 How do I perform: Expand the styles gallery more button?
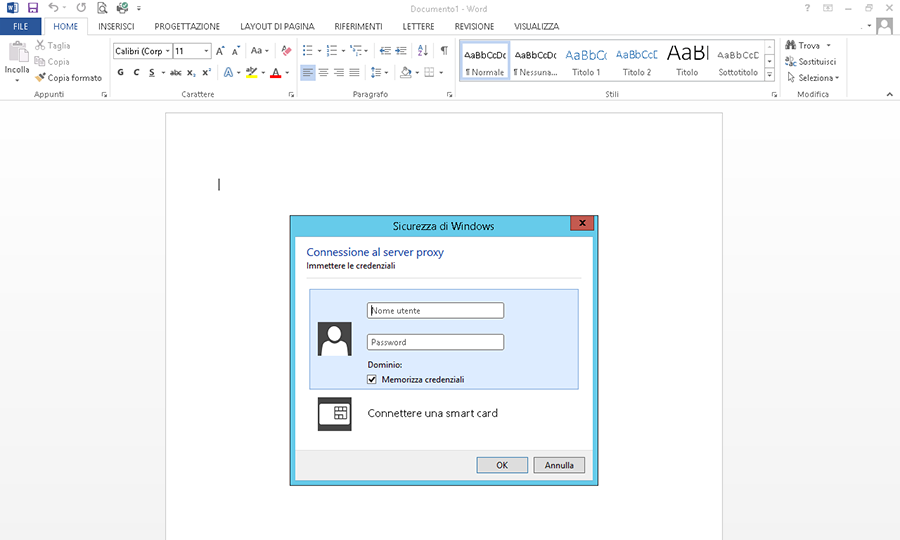pos(770,75)
